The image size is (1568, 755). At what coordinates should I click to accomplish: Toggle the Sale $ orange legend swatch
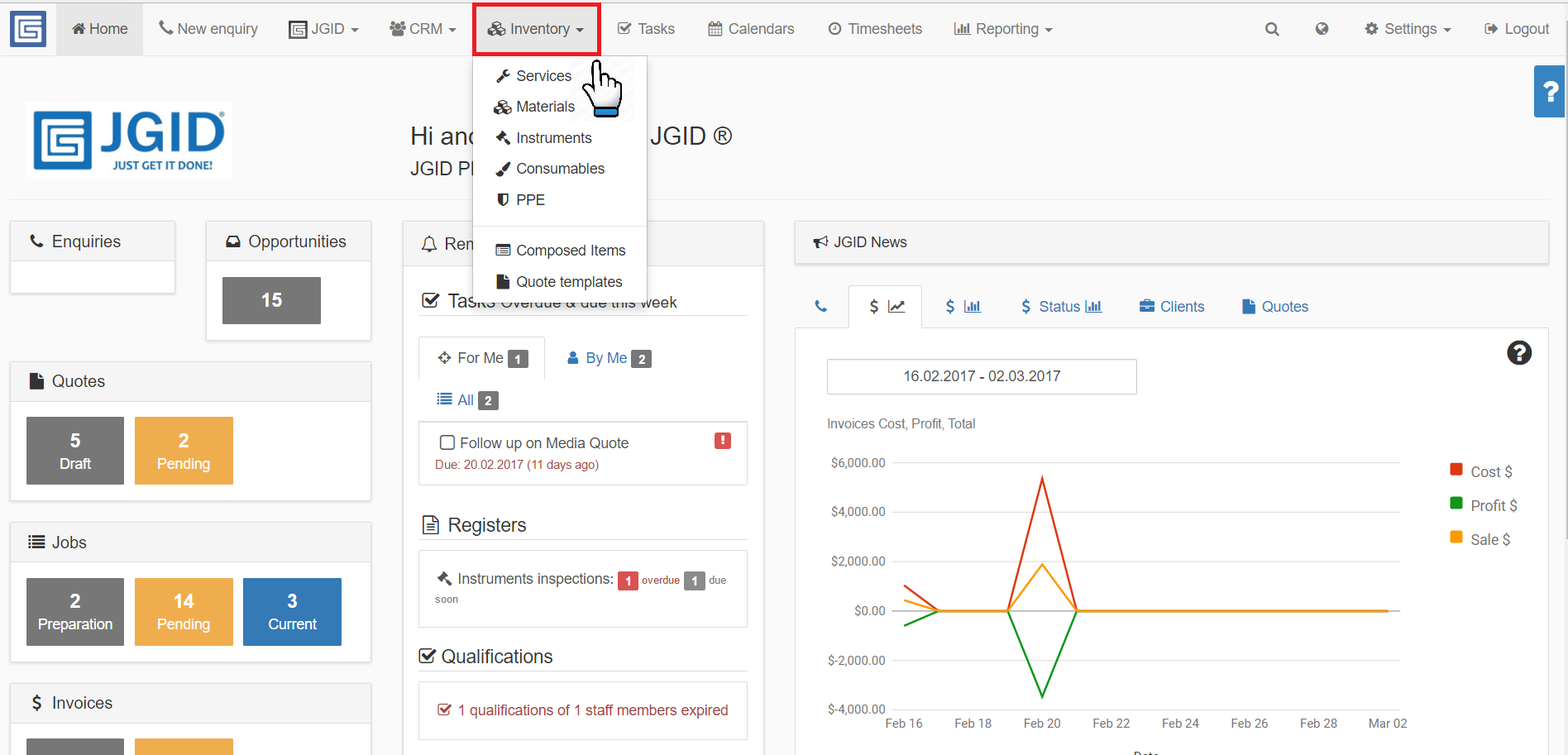1456,538
